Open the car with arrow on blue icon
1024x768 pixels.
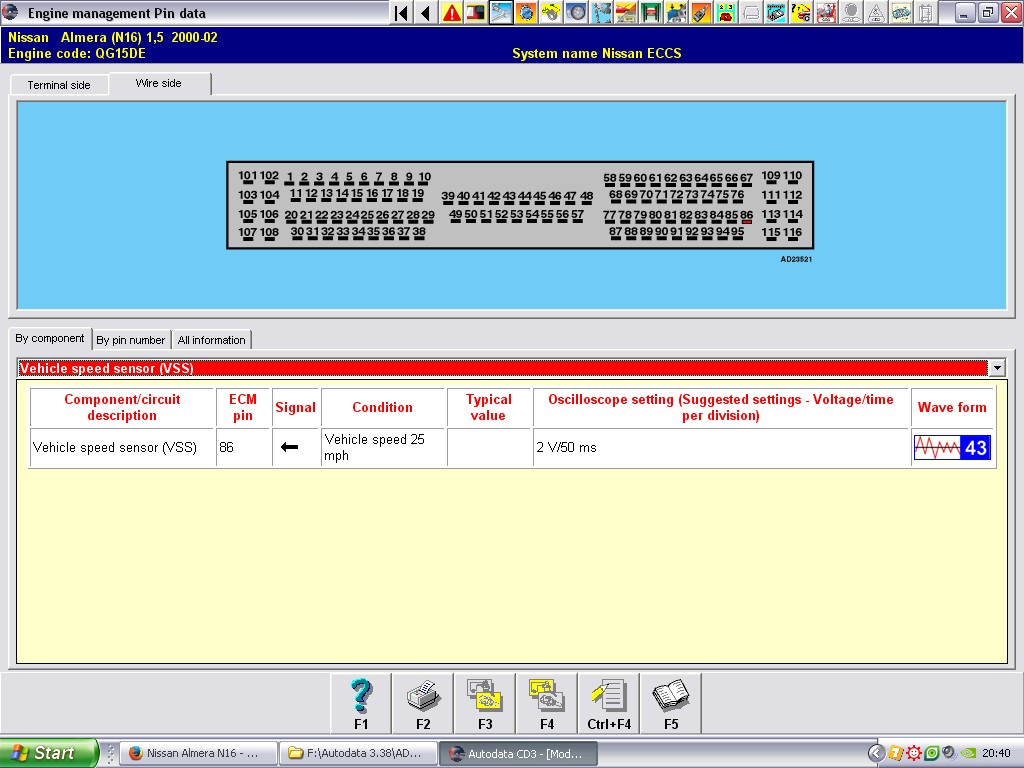tap(676, 12)
